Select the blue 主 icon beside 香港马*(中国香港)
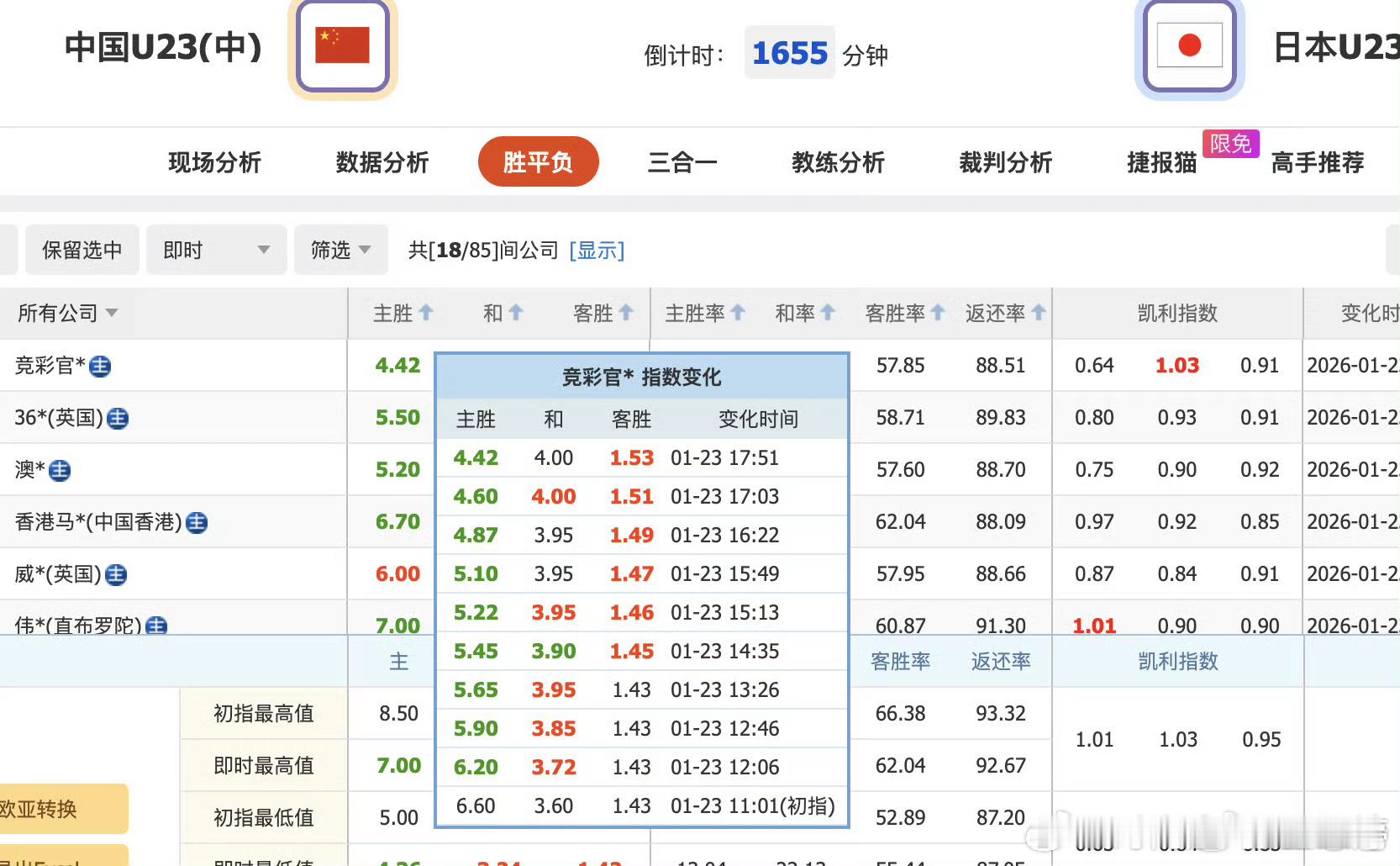 point(196,522)
